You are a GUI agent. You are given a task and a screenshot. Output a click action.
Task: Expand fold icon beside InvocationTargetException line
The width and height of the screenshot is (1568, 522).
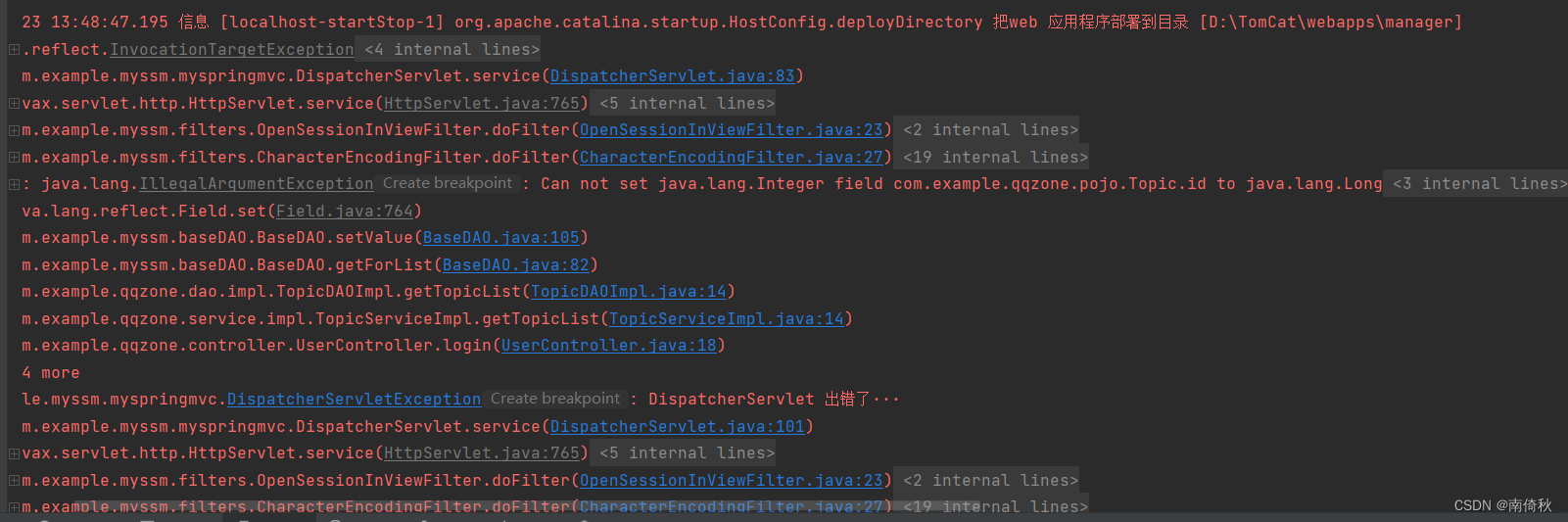point(14,49)
